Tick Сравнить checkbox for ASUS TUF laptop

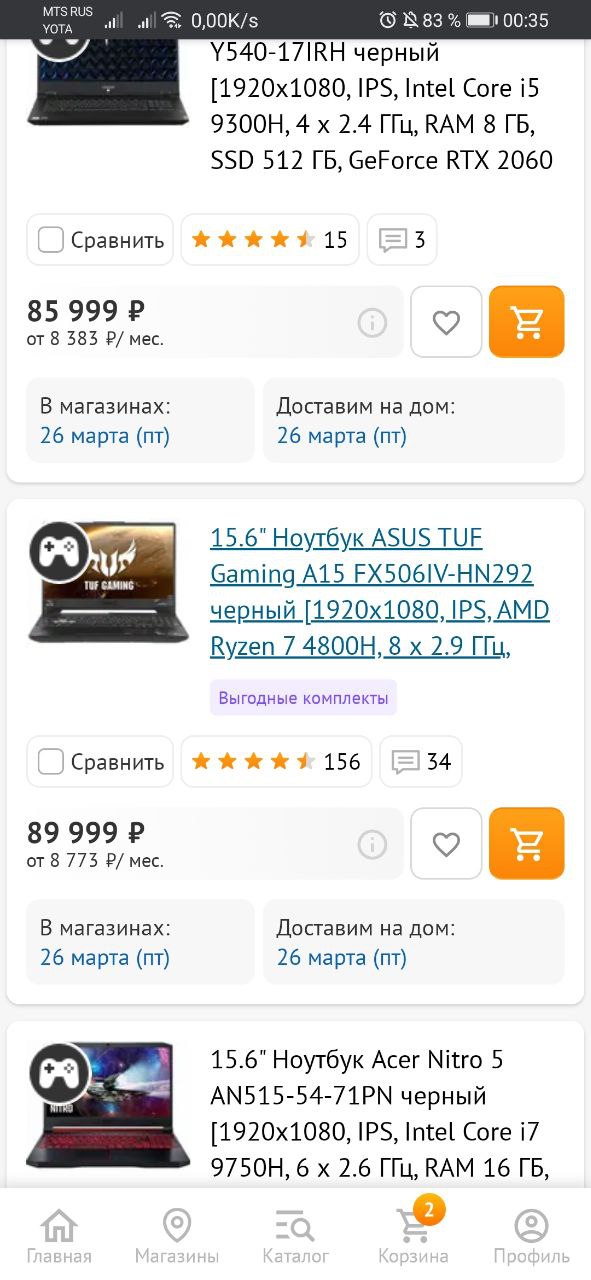pyautogui.click(x=100, y=762)
